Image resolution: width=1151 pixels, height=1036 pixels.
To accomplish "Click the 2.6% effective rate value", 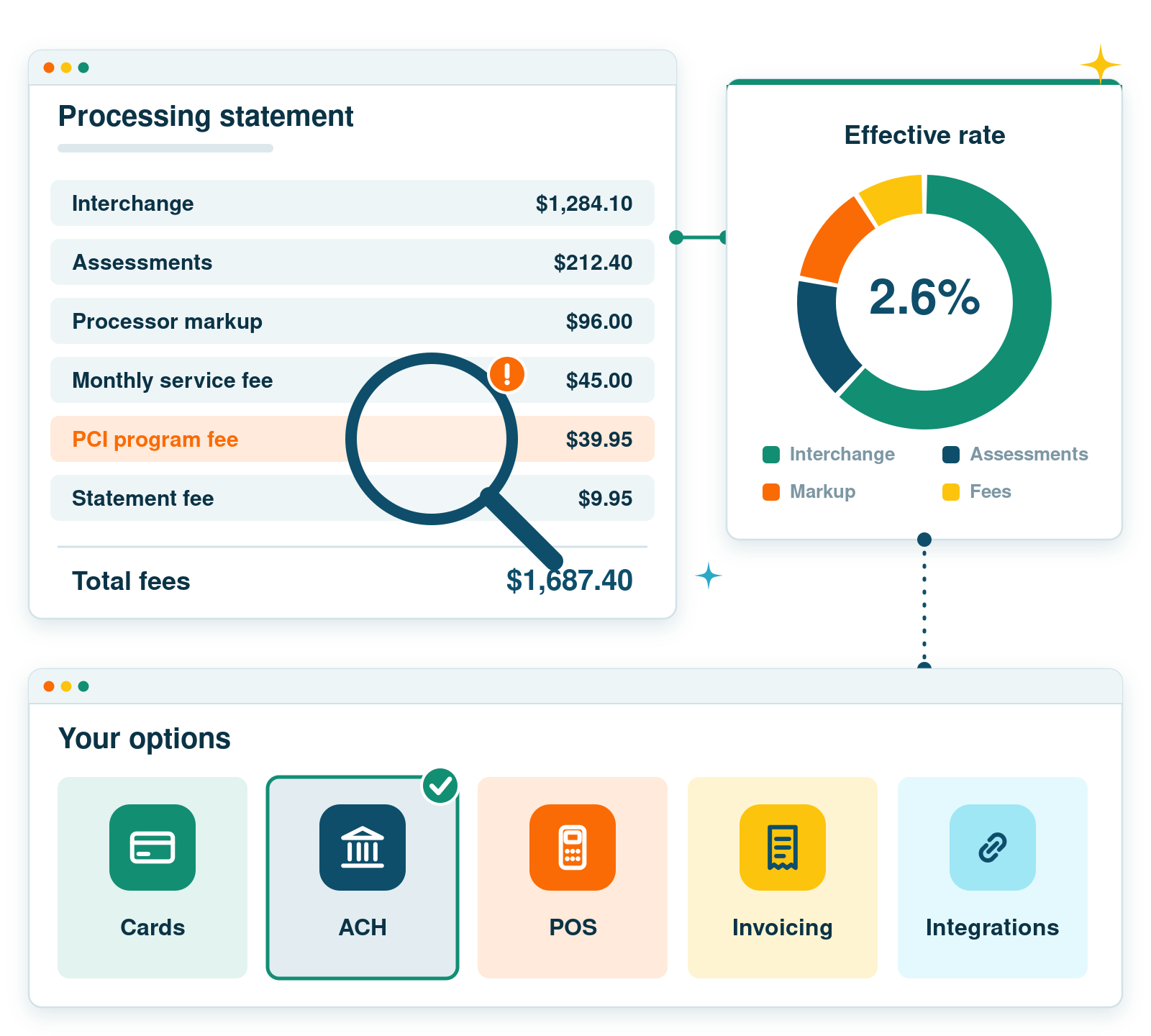I will pos(924,296).
